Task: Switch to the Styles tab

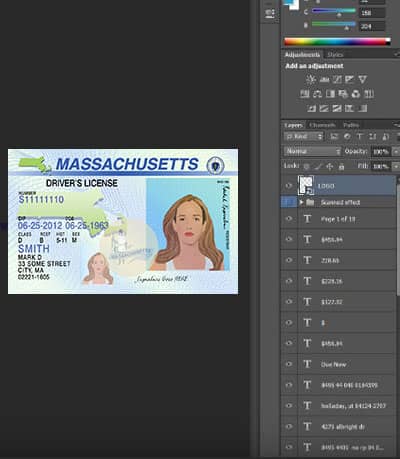Action: click(x=335, y=55)
